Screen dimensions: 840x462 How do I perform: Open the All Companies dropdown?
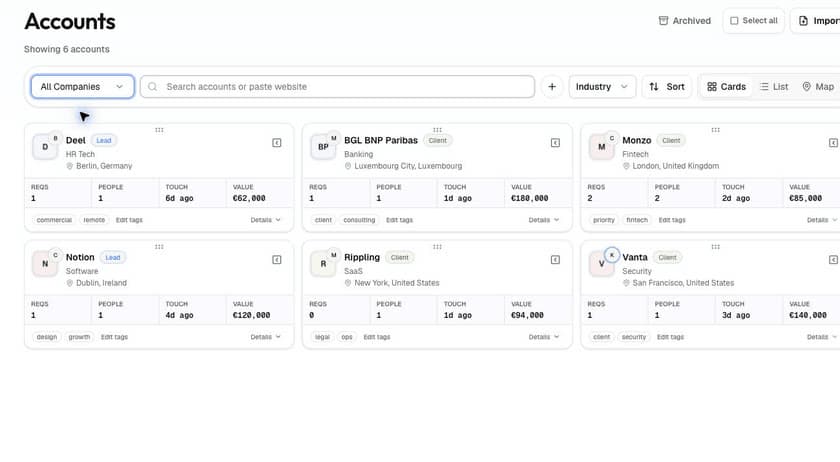tap(82, 86)
